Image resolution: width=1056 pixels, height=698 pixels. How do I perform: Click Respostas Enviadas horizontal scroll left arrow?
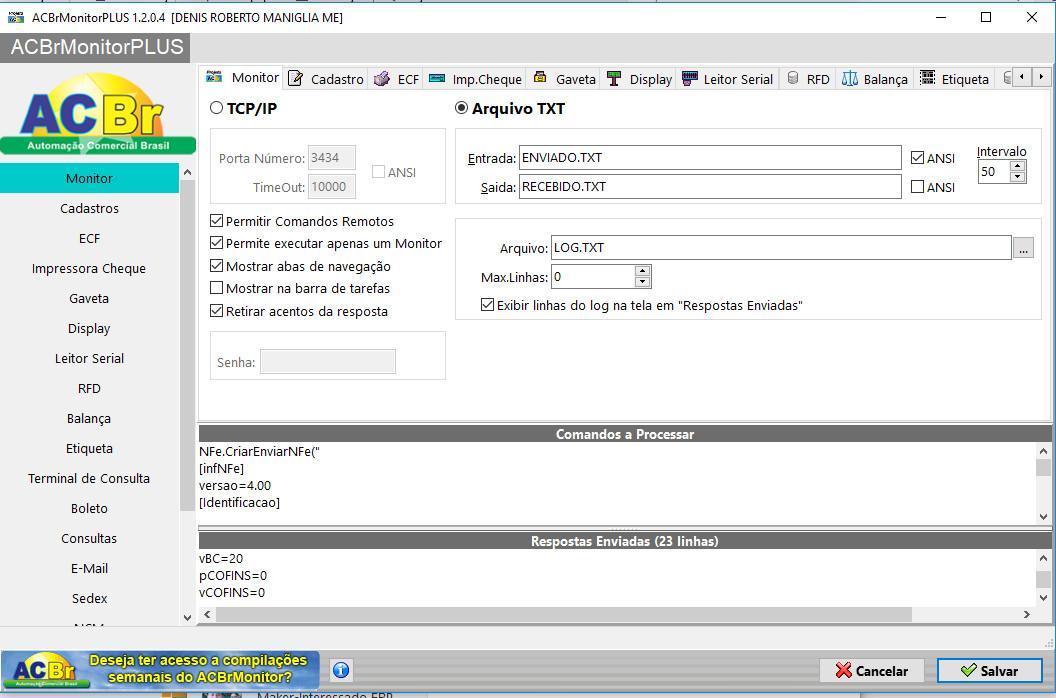207,614
